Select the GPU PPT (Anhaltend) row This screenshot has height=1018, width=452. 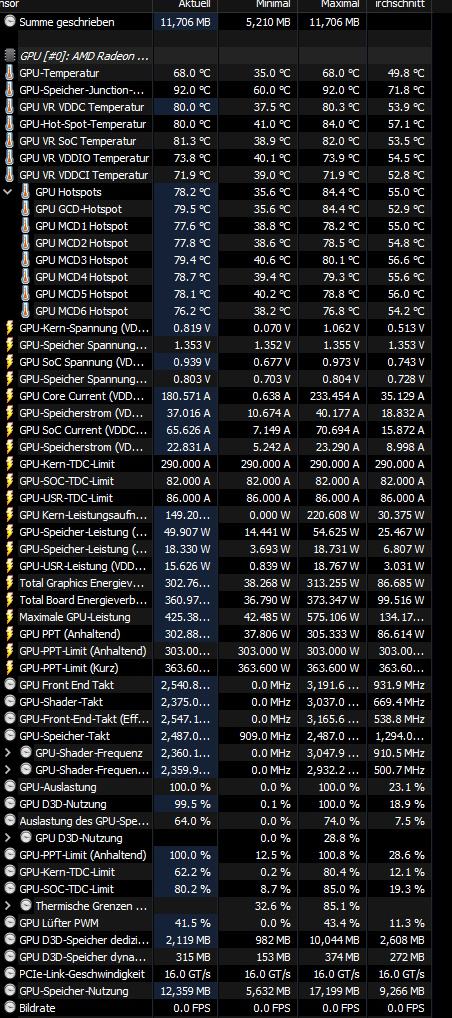point(216,634)
